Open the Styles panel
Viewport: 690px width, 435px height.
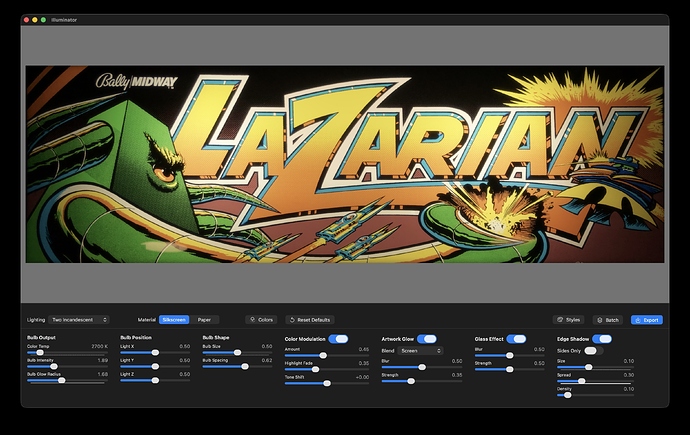pos(569,320)
